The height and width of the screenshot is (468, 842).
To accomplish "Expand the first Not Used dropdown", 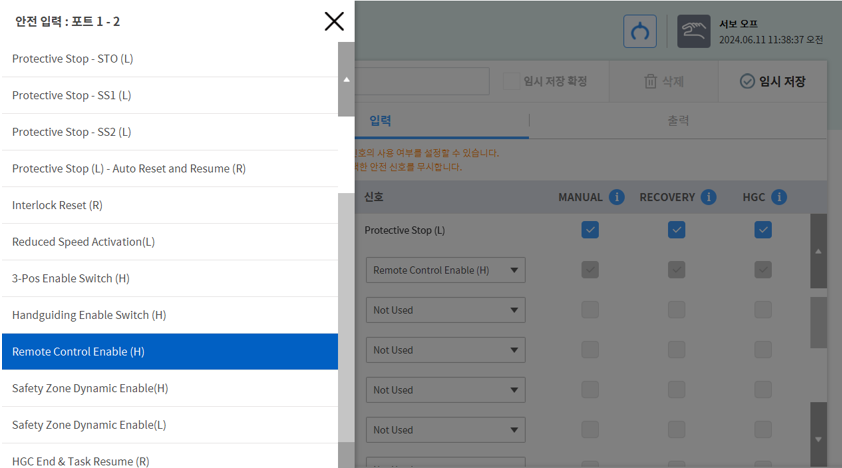I will pyautogui.click(x=445, y=310).
